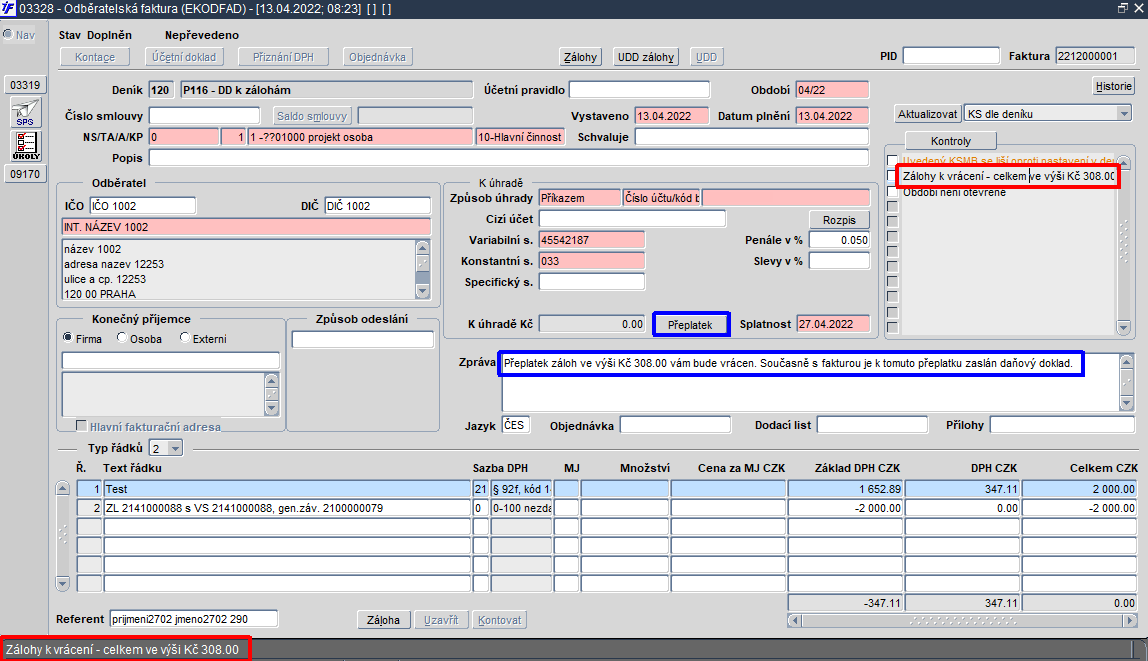Screen dimensions: 1148x661
Task: Open the ÚKOLY tasks checklist icon
Action: (26, 146)
